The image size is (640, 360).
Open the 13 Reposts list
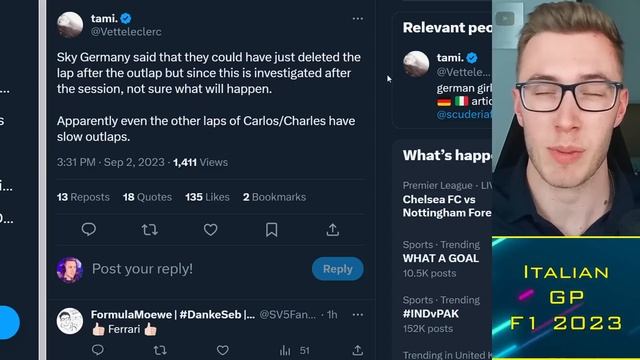tap(83, 197)
